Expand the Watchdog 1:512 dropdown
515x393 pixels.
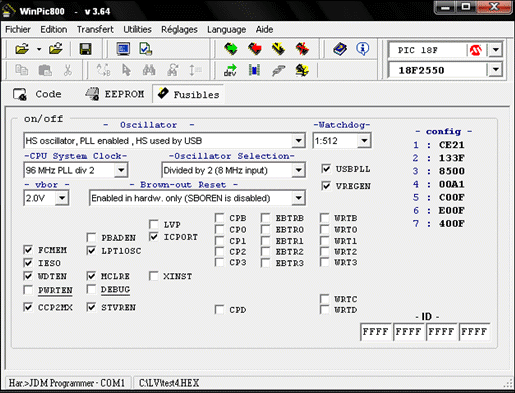(364, 141)
